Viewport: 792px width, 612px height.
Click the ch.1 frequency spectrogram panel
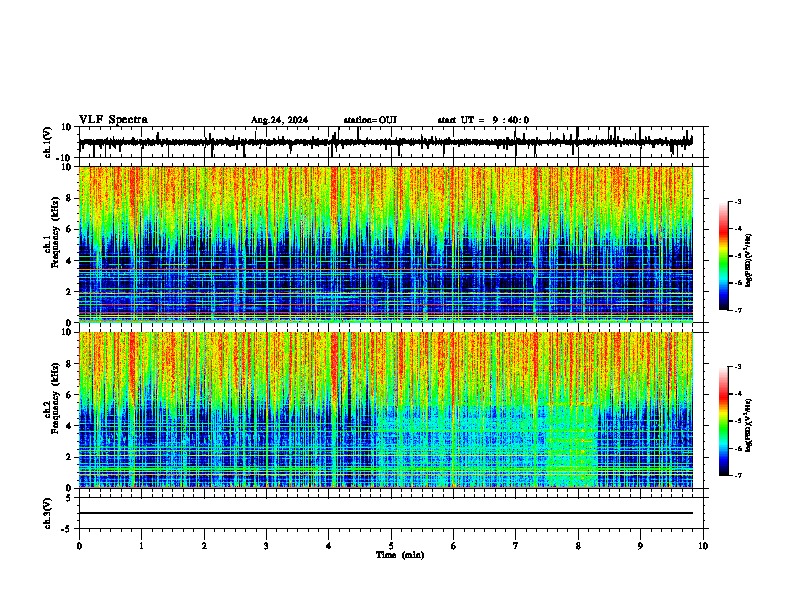click(386, 244)
